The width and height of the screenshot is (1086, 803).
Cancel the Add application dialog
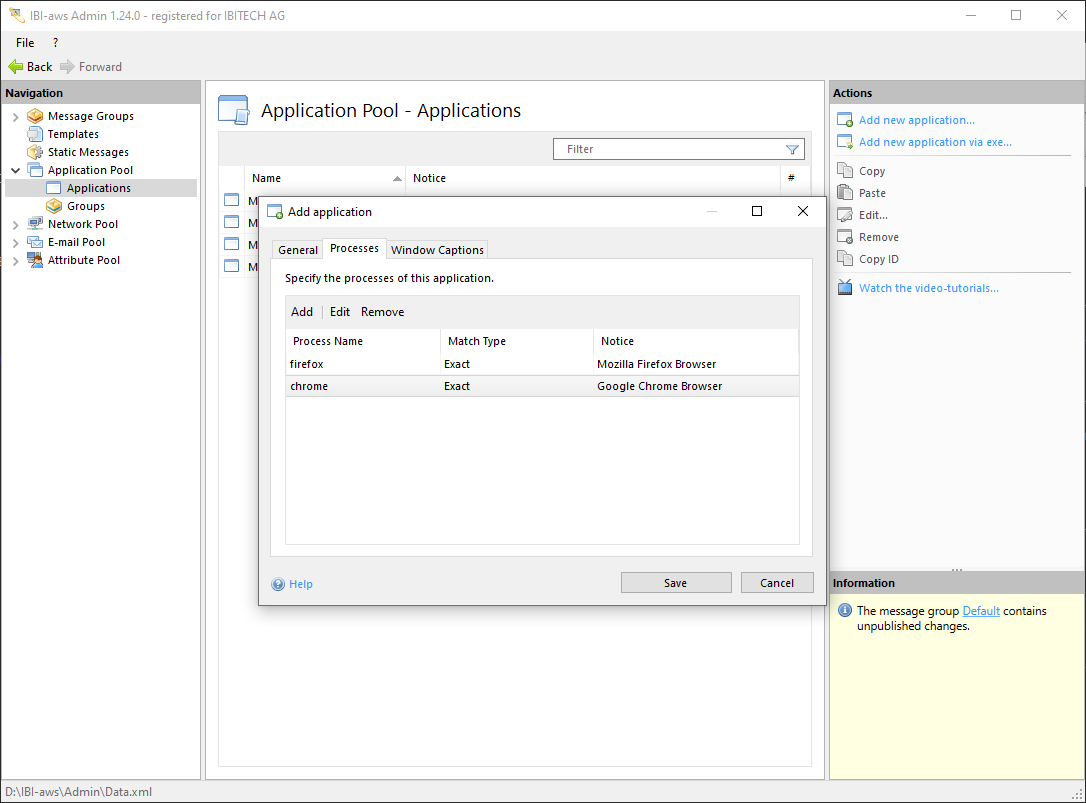coord(776,583)
